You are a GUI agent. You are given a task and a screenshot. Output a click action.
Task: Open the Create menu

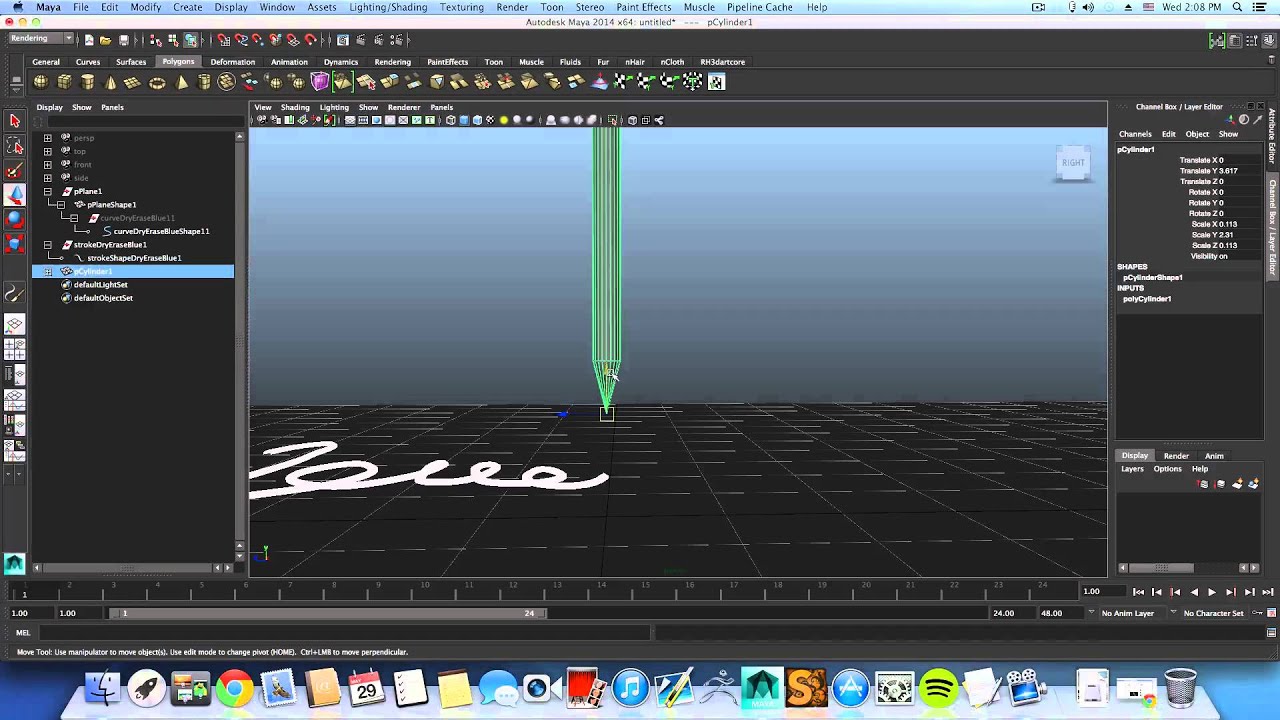coord(187,7)
